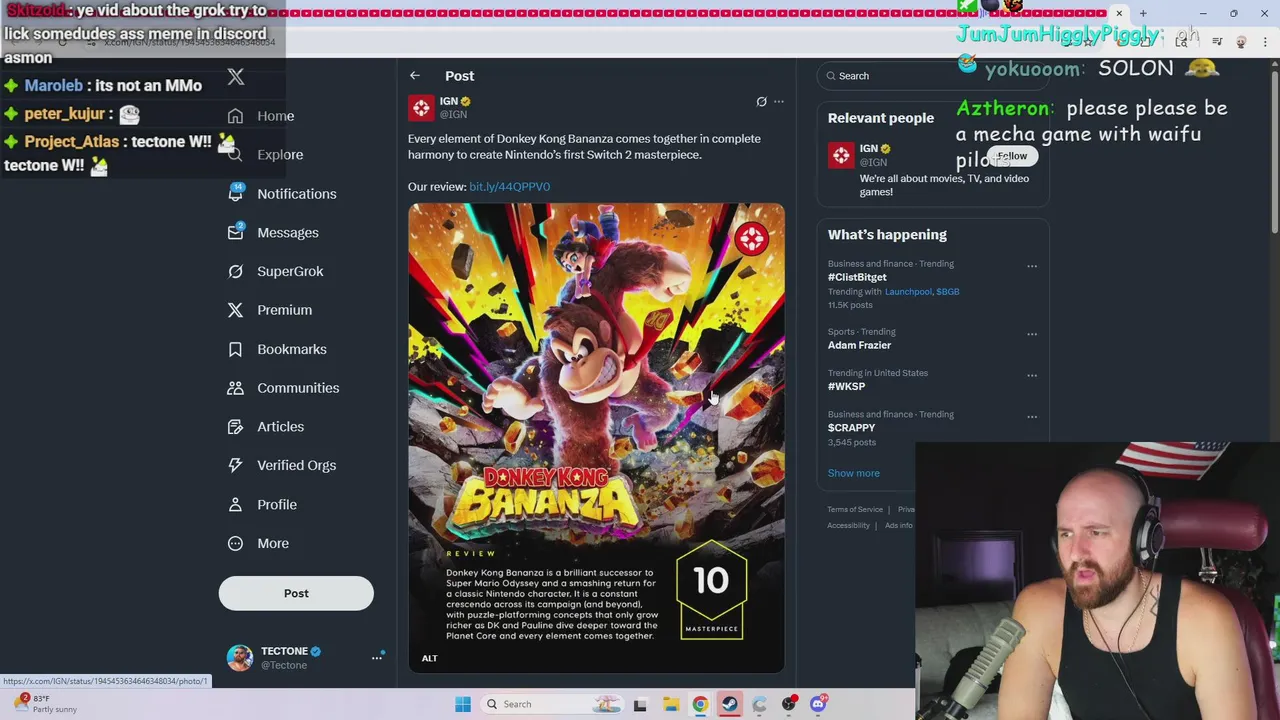
Task: Click Show more under What's happening
Action: click(x=853, y=473)
